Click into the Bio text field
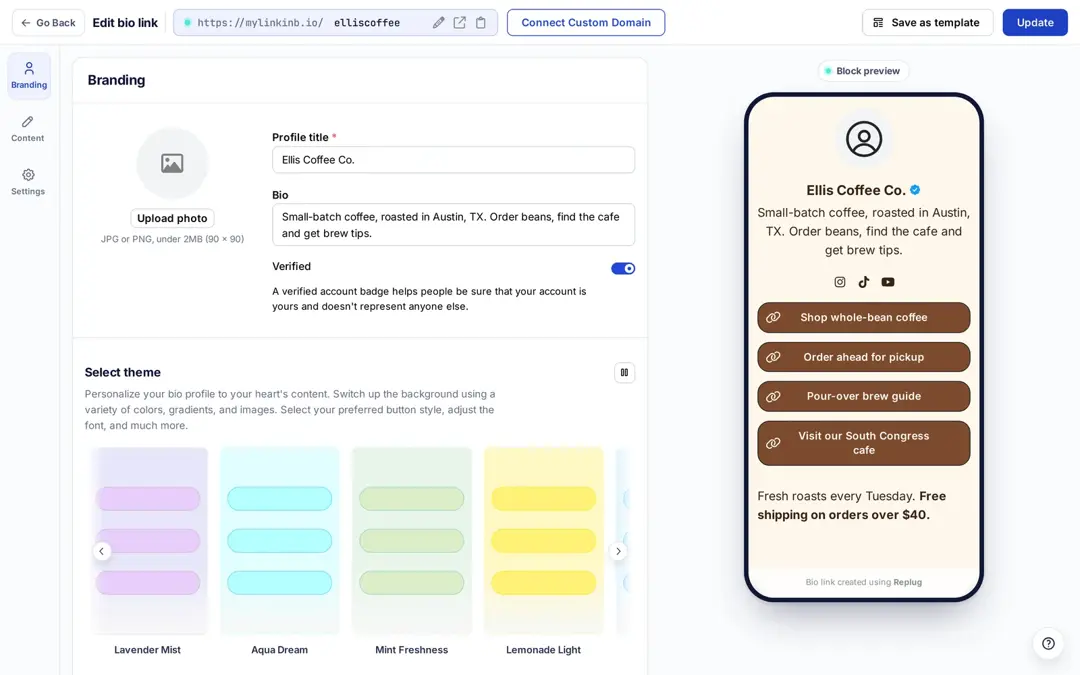Image resolution: width=1080 pixels, height=675 pixels. [453, 225]
